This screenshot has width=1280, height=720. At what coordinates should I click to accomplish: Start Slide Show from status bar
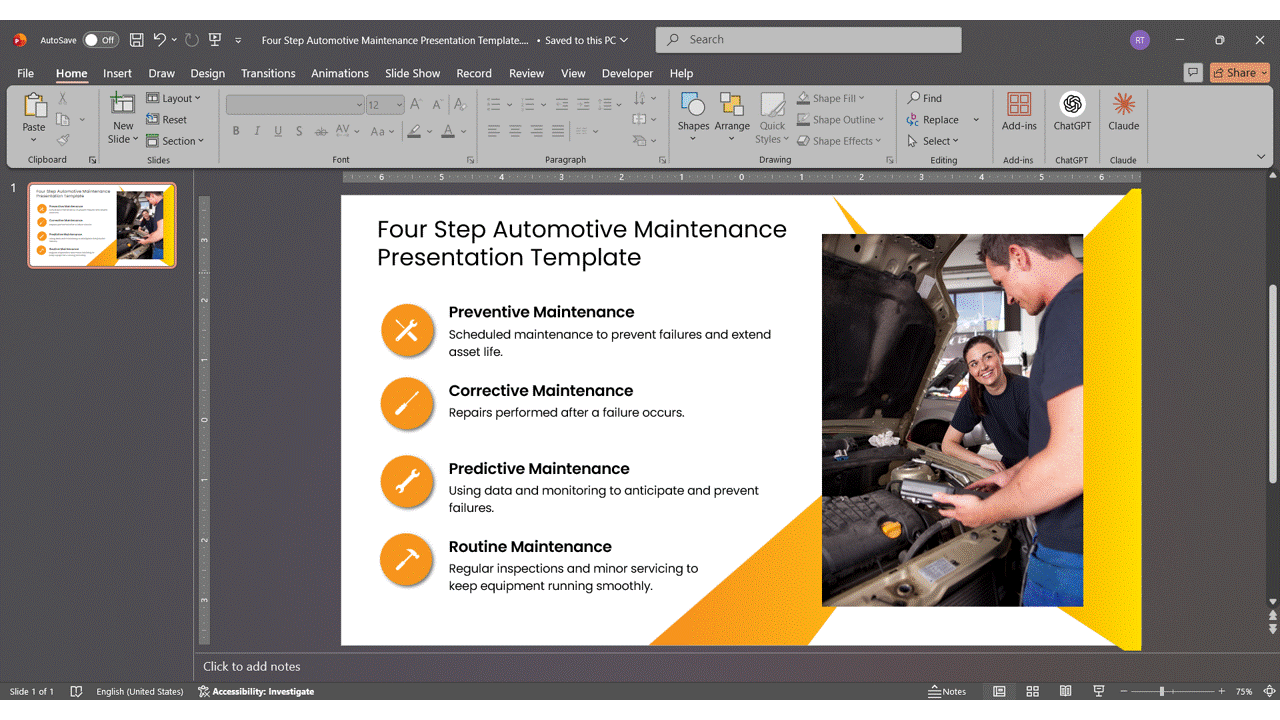coord(1099,691)
